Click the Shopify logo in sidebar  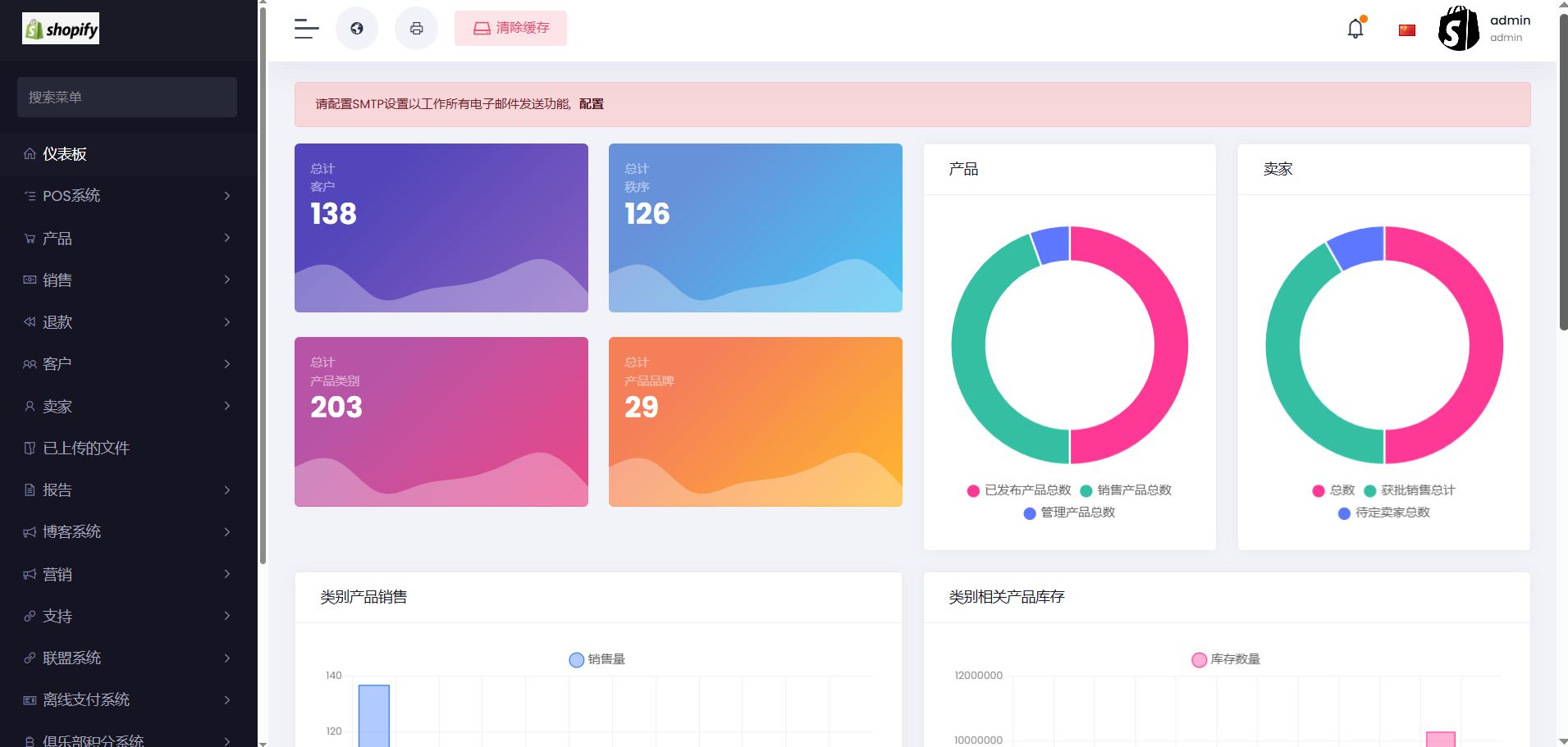point(61,29)
